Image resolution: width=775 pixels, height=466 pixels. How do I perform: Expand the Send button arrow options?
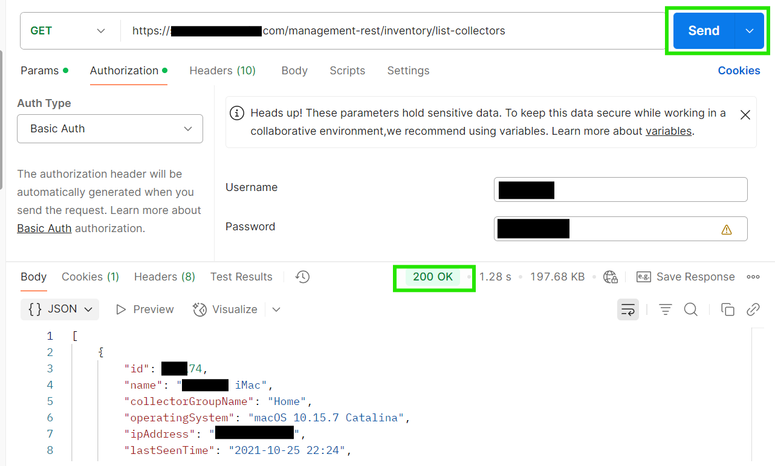coord(749,31)
